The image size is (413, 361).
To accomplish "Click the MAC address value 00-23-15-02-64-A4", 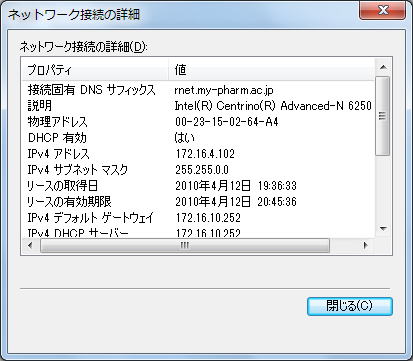I will click(x=227, y=122).
